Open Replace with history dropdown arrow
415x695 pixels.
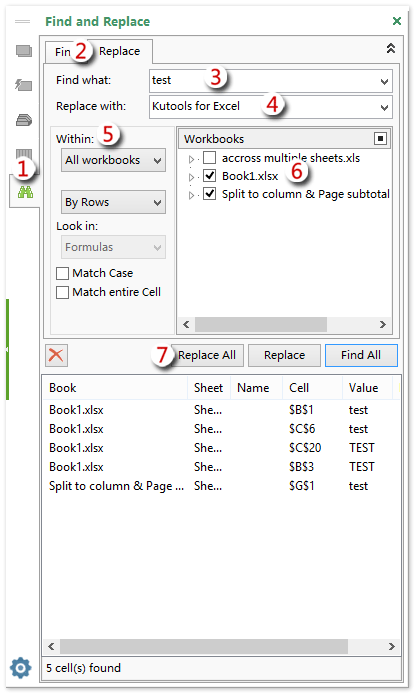pyautogui.click(x=384, y=107)
